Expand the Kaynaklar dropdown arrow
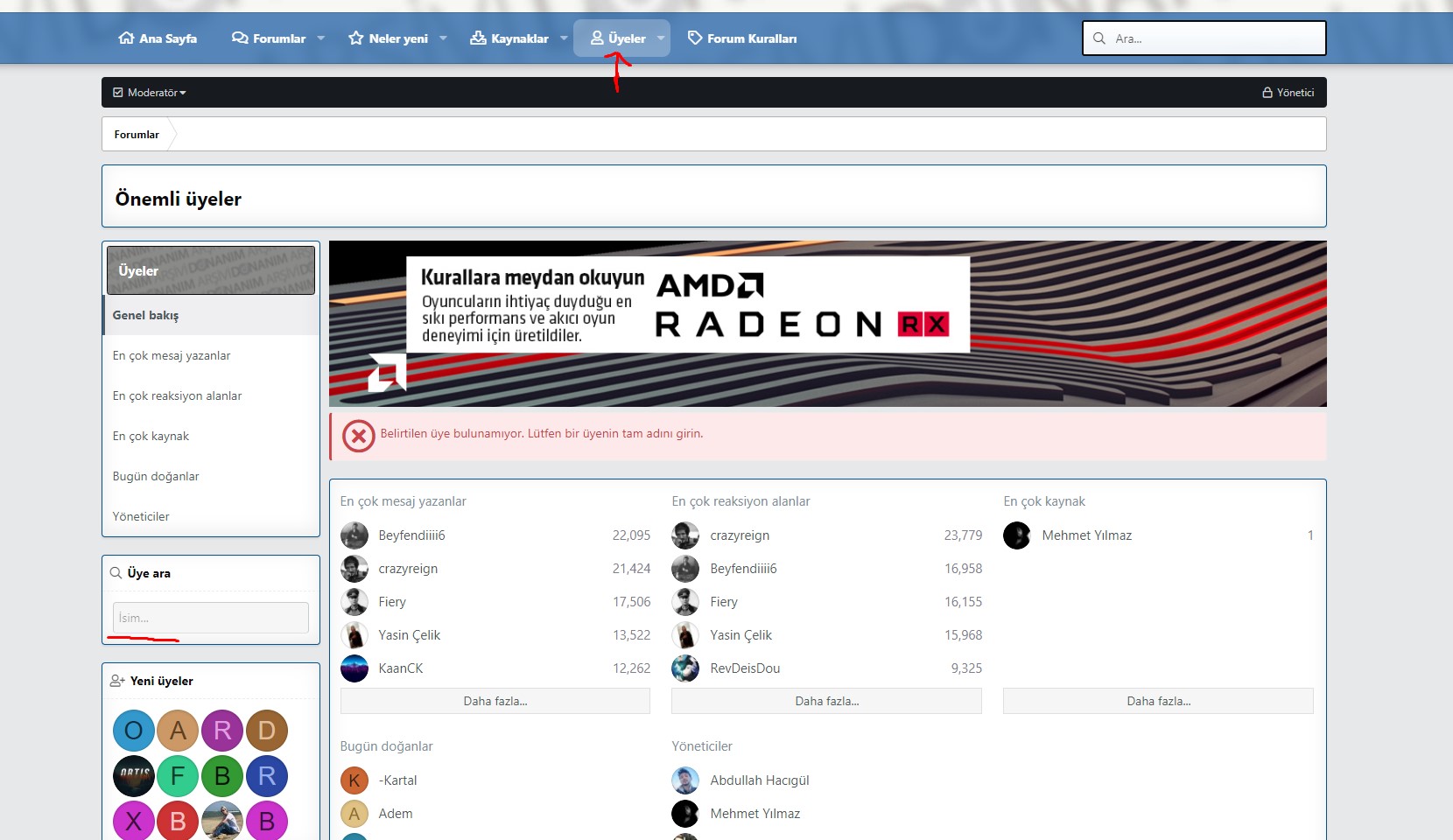Image resolution: width=1453 pixels, height=840 pixels. pos(564,38)
